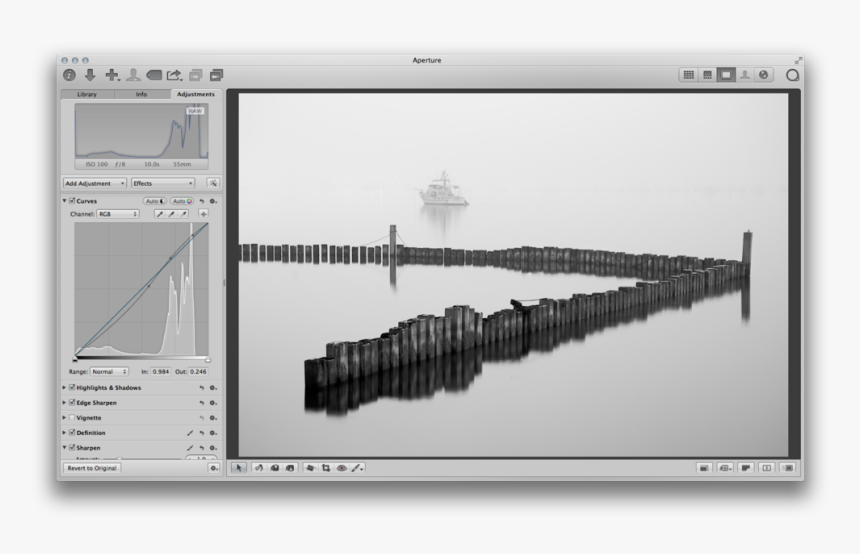Uncheck the Sharpen checkbox

[72, 448]
